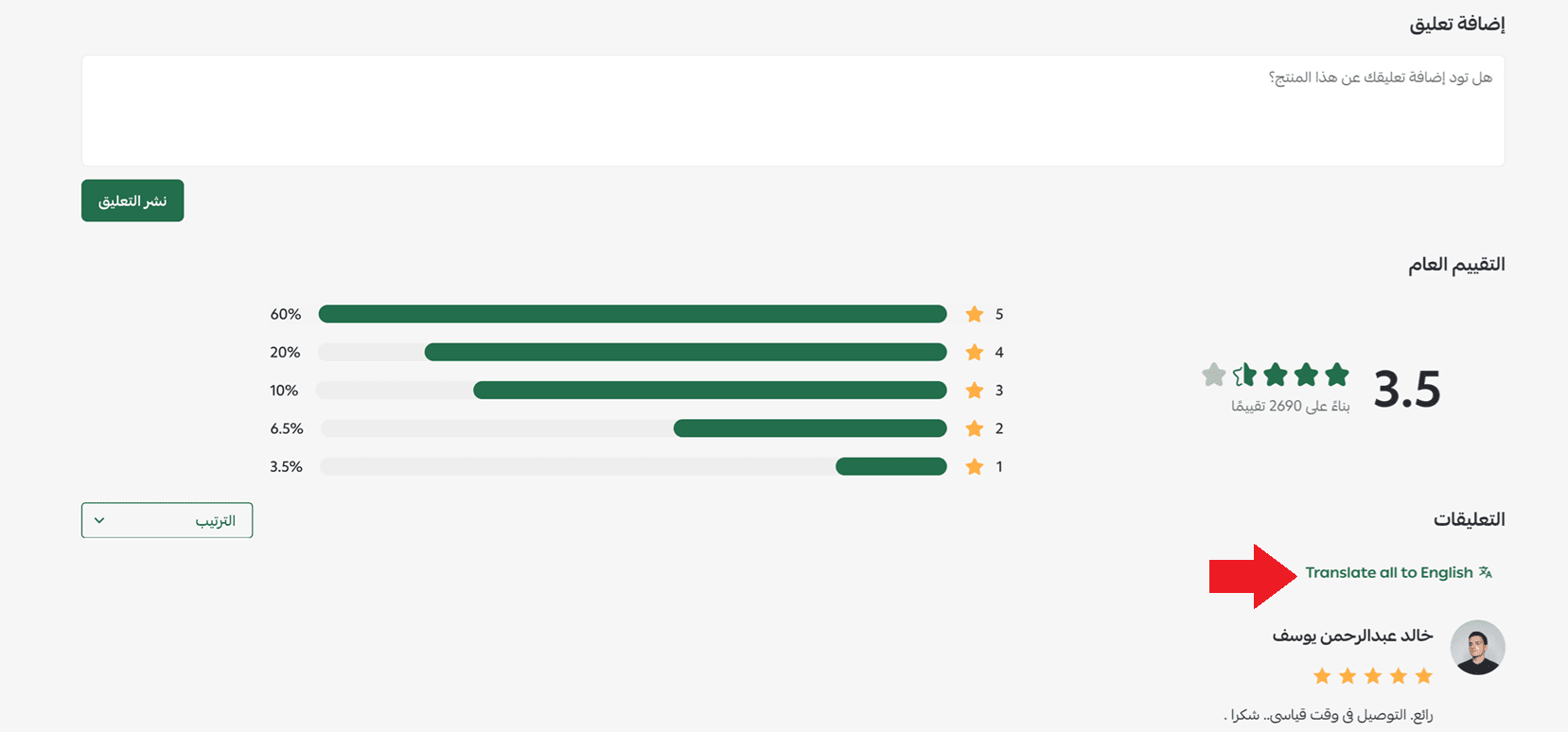Click the reviewer name خالد عبدالرحمن يوسف

tap(1352, 636)
